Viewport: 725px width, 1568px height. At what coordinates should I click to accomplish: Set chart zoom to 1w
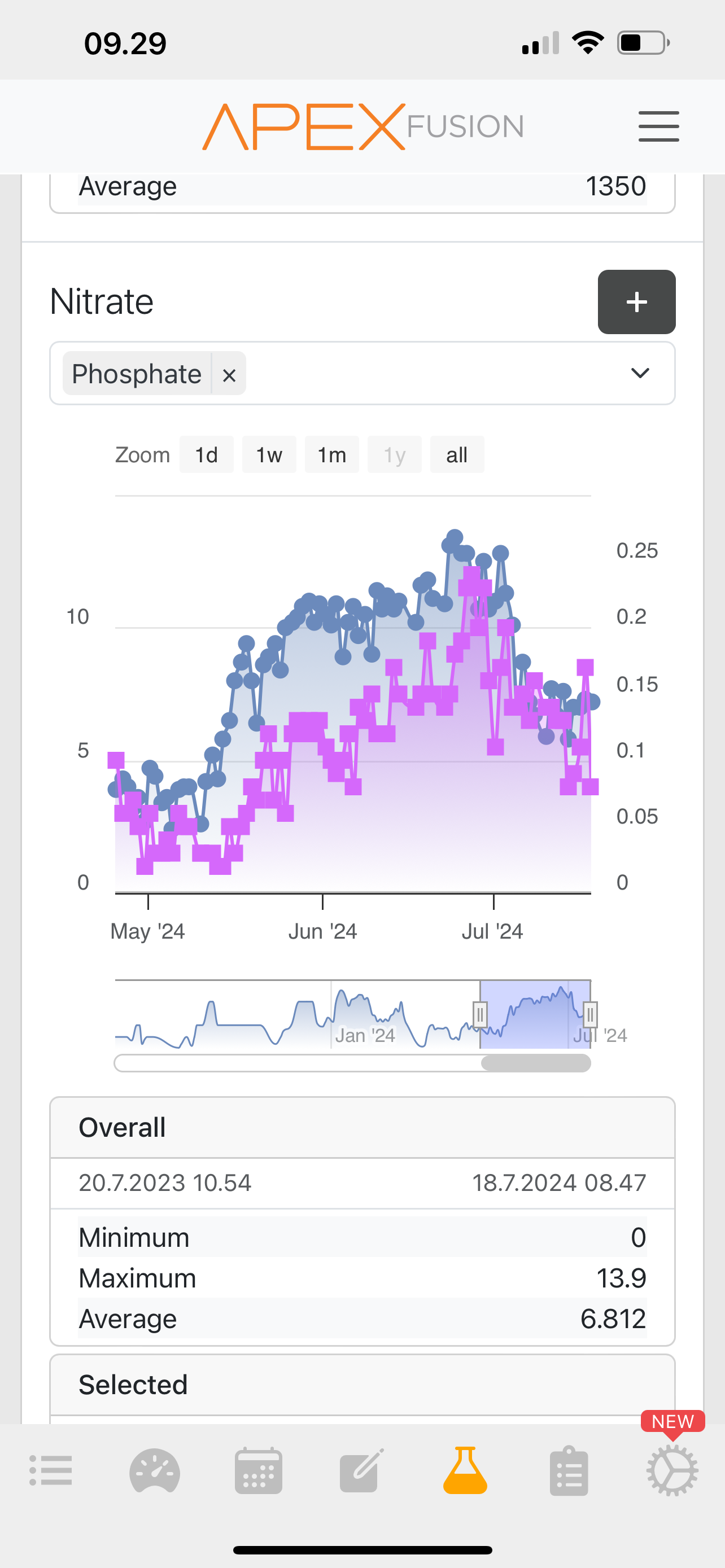tap(269, 455)
